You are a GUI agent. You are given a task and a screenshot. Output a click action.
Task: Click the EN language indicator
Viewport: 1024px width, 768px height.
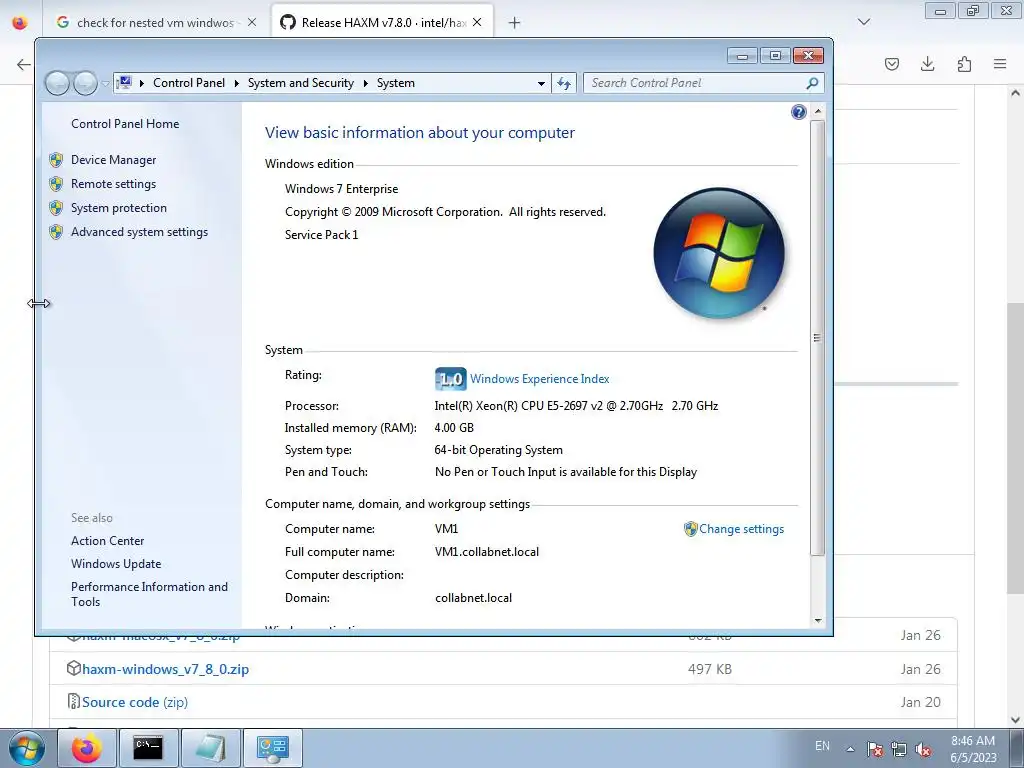point(822,746)
